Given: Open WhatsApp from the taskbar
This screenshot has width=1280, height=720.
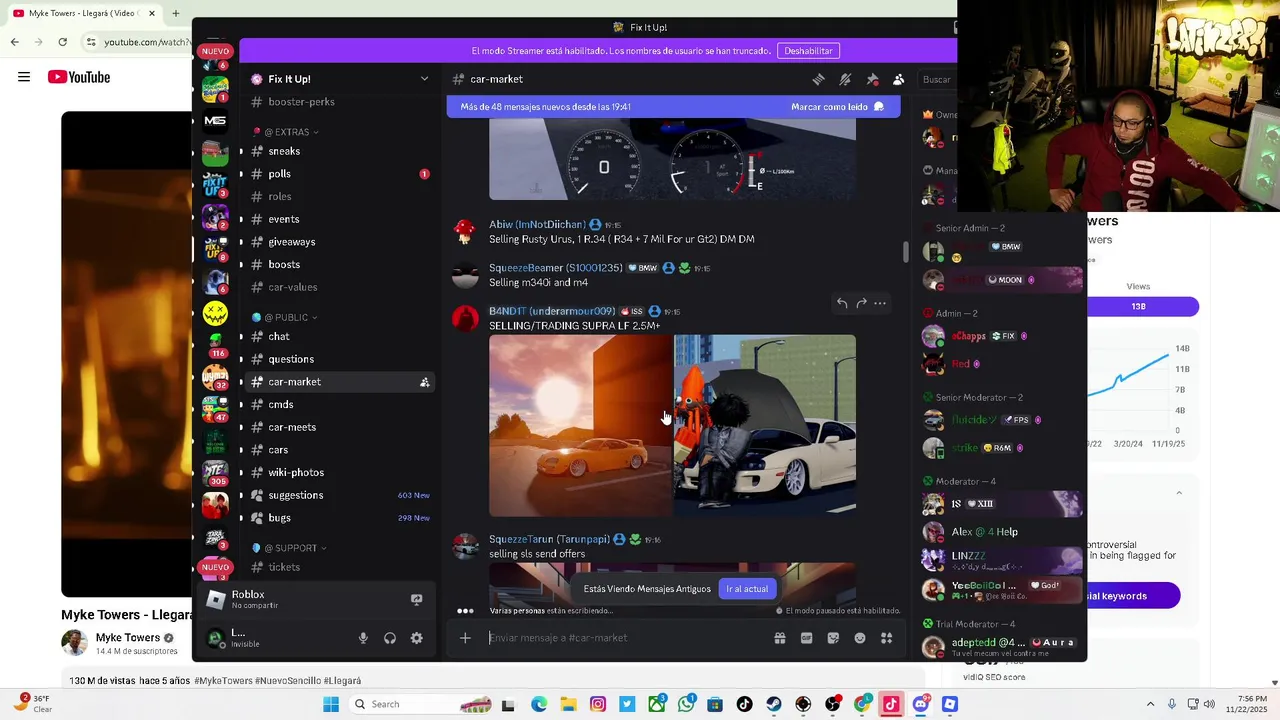Looking at the screenshot, I should pos(686,704).
